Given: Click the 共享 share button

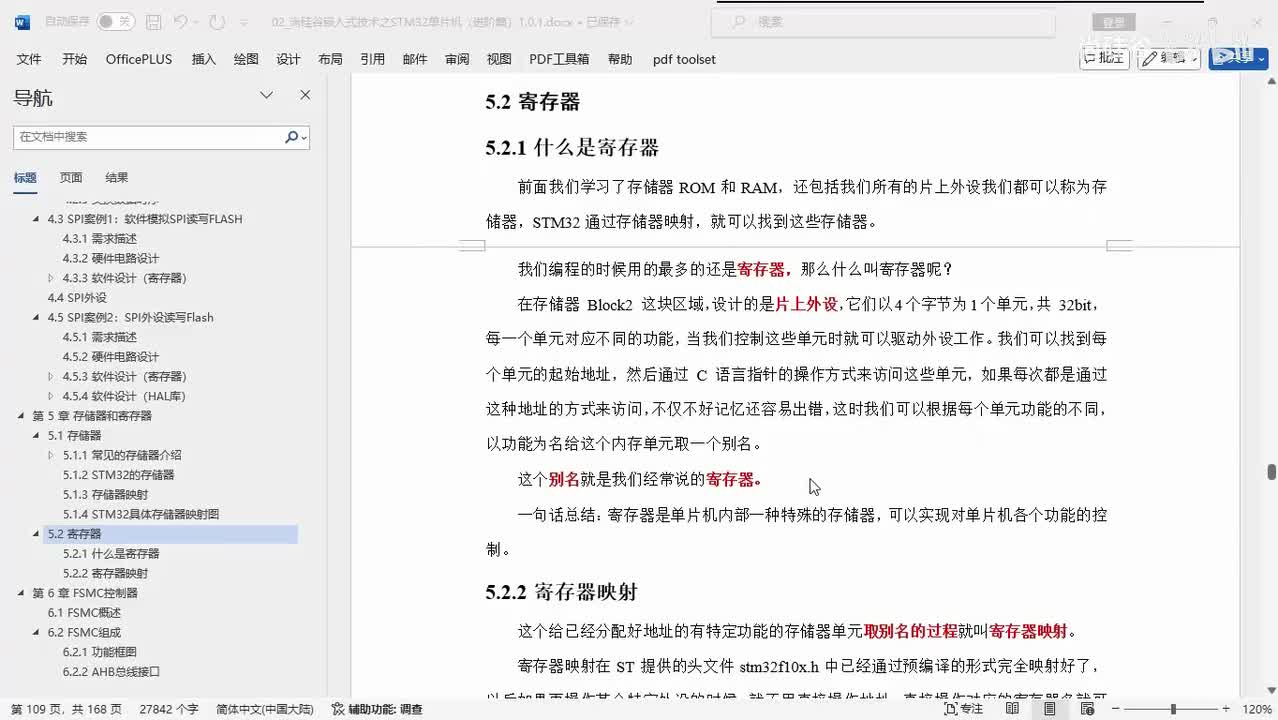Looking at the screenshot, I should (x=1238, y=58).
